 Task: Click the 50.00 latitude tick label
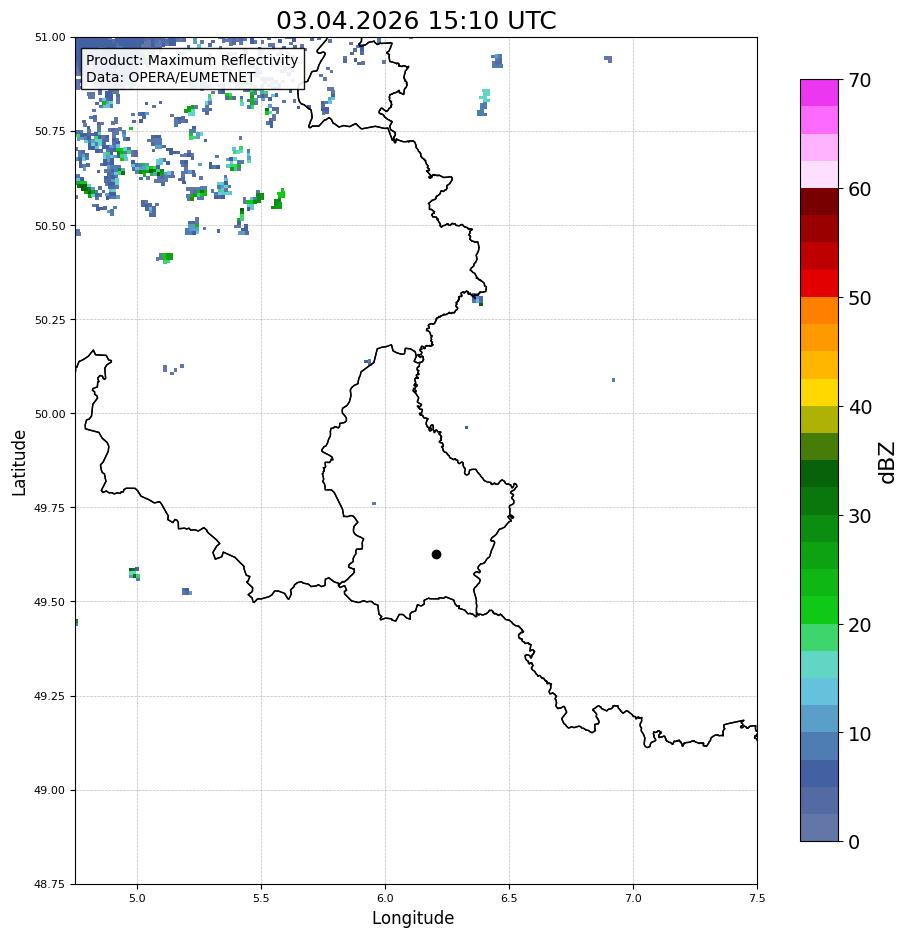(x=50, y=414)
